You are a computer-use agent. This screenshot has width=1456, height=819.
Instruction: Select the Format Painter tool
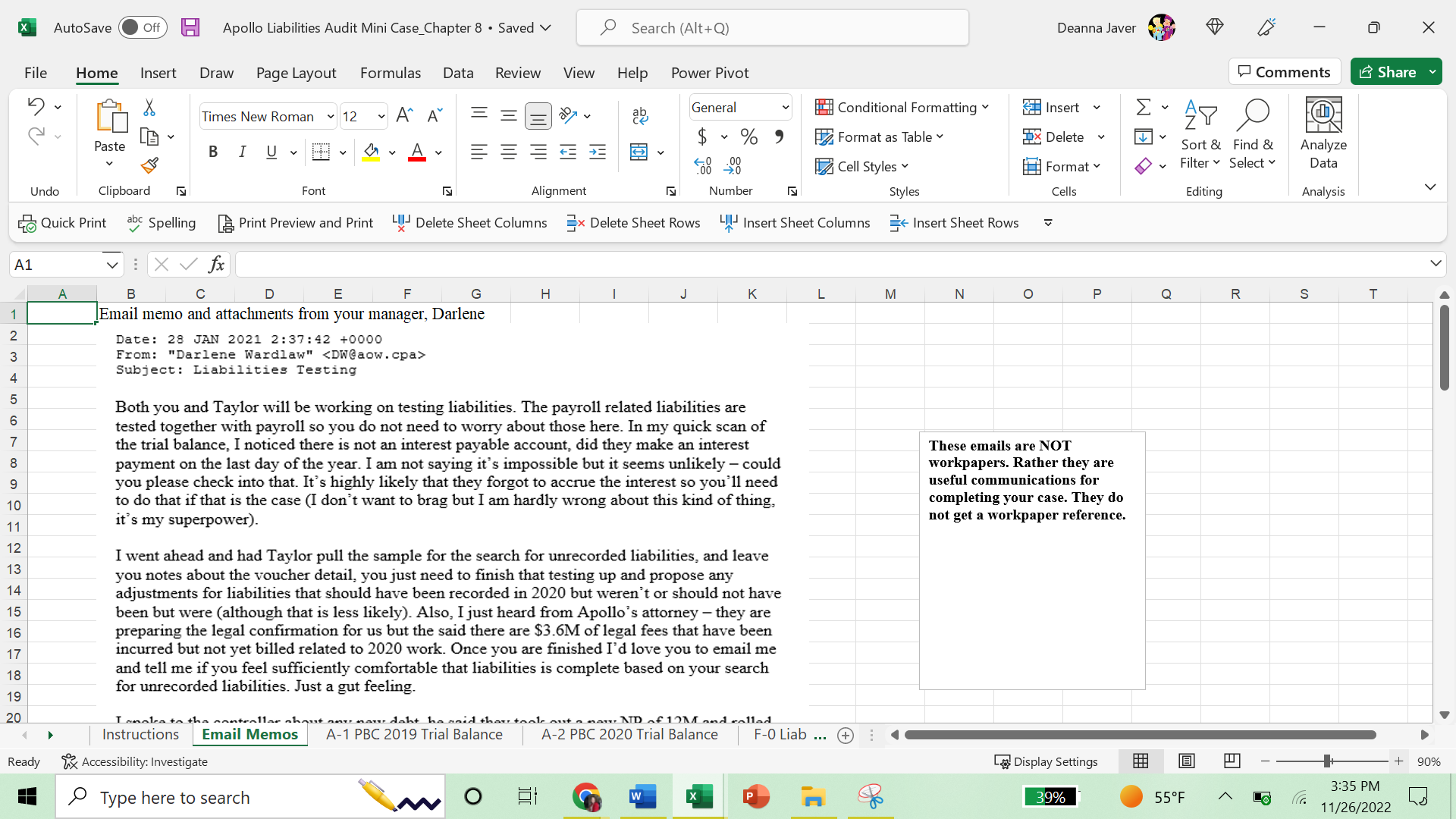[x=150, y=165]
